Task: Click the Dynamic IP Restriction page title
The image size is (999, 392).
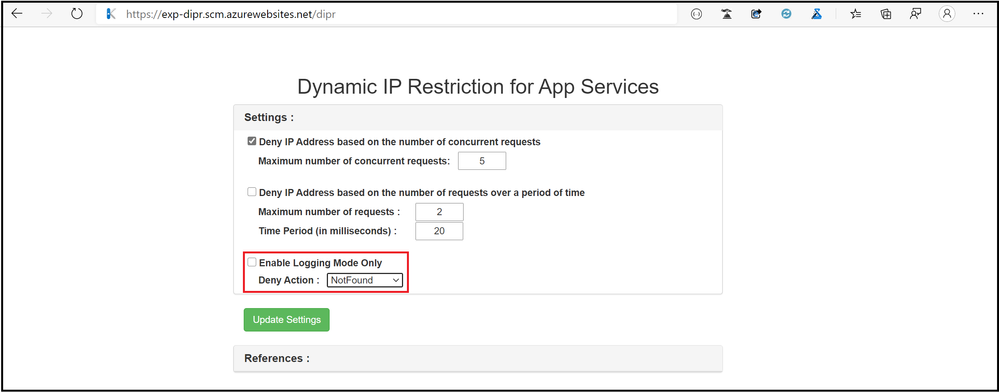Action: tap(478, 87)
